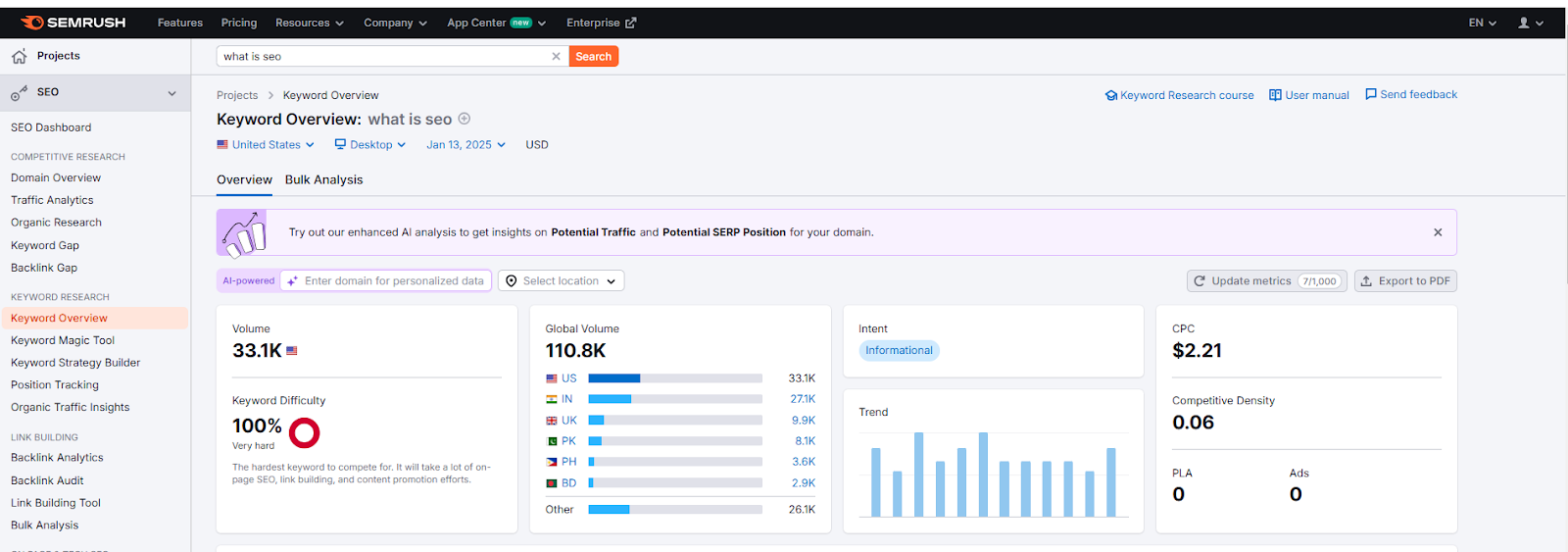This screenshot has height=552, width=1568.
Task: Click the Semrush logo
Action: 73,23
